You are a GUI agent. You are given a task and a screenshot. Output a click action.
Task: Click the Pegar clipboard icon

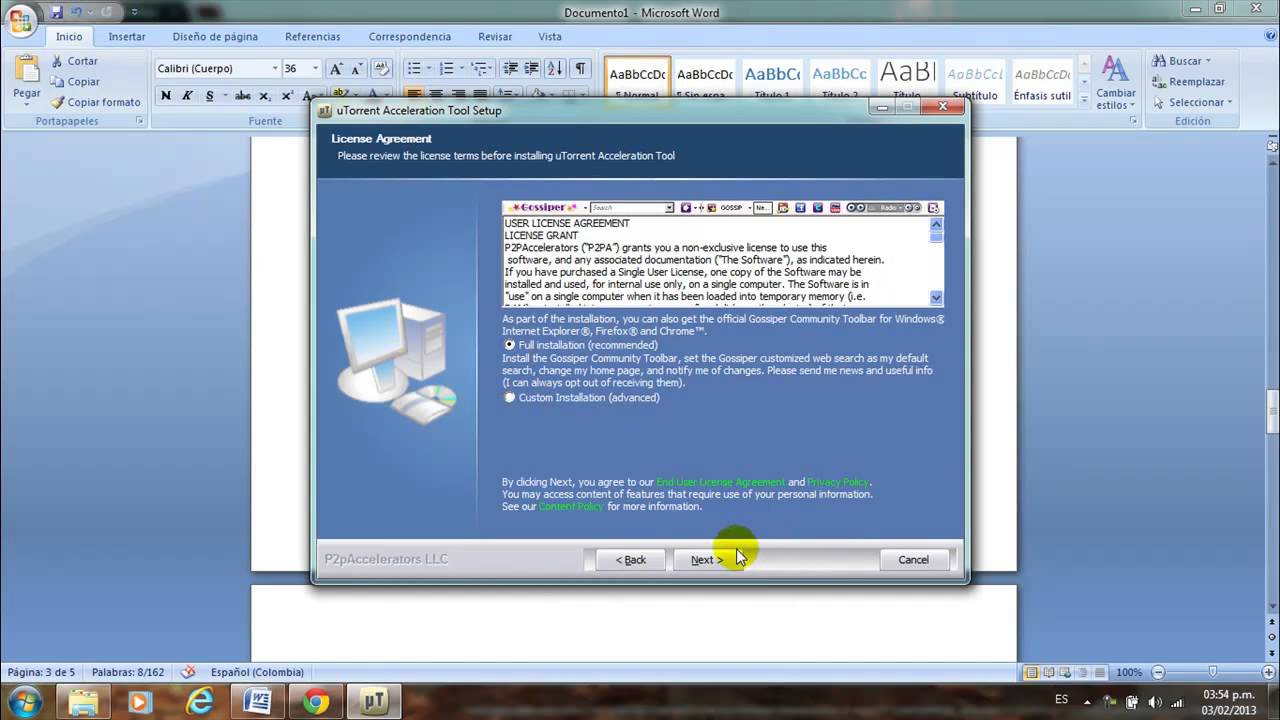[x=27, y=71]
